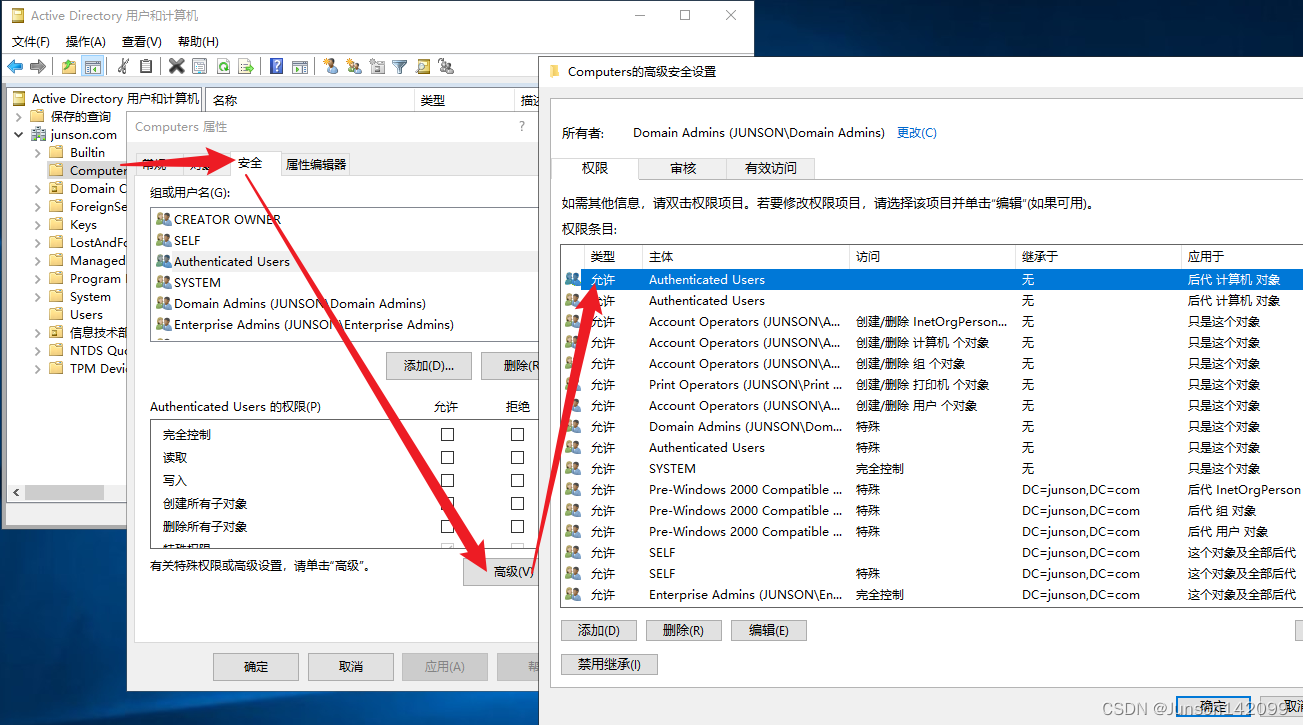Switch to the 属性编辑器 tab
This screenshot has height=725, width=1303.
tap(316, 164)
